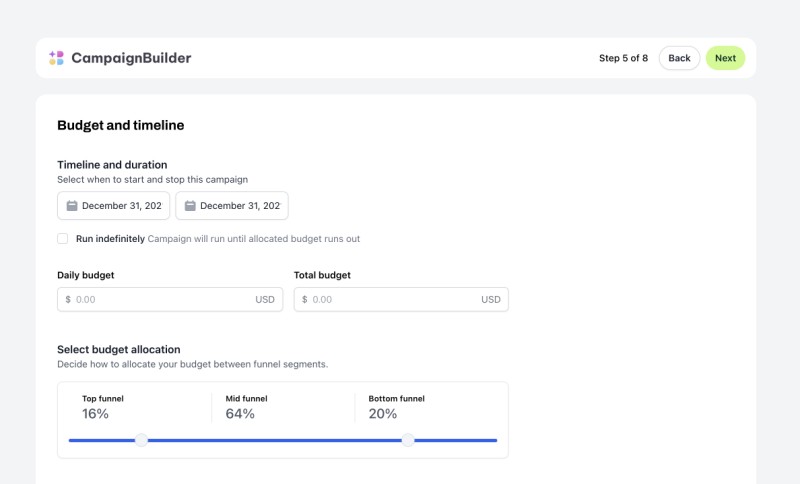
Task: Click the USD label in the Daily budget field
Action: 265,299
